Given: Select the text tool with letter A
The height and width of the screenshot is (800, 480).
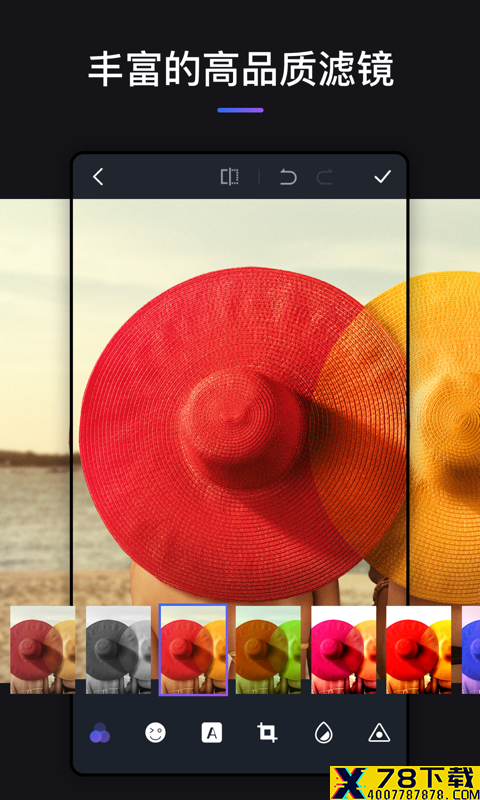Looking at the screenshot, I should click(x=211, y=733).
